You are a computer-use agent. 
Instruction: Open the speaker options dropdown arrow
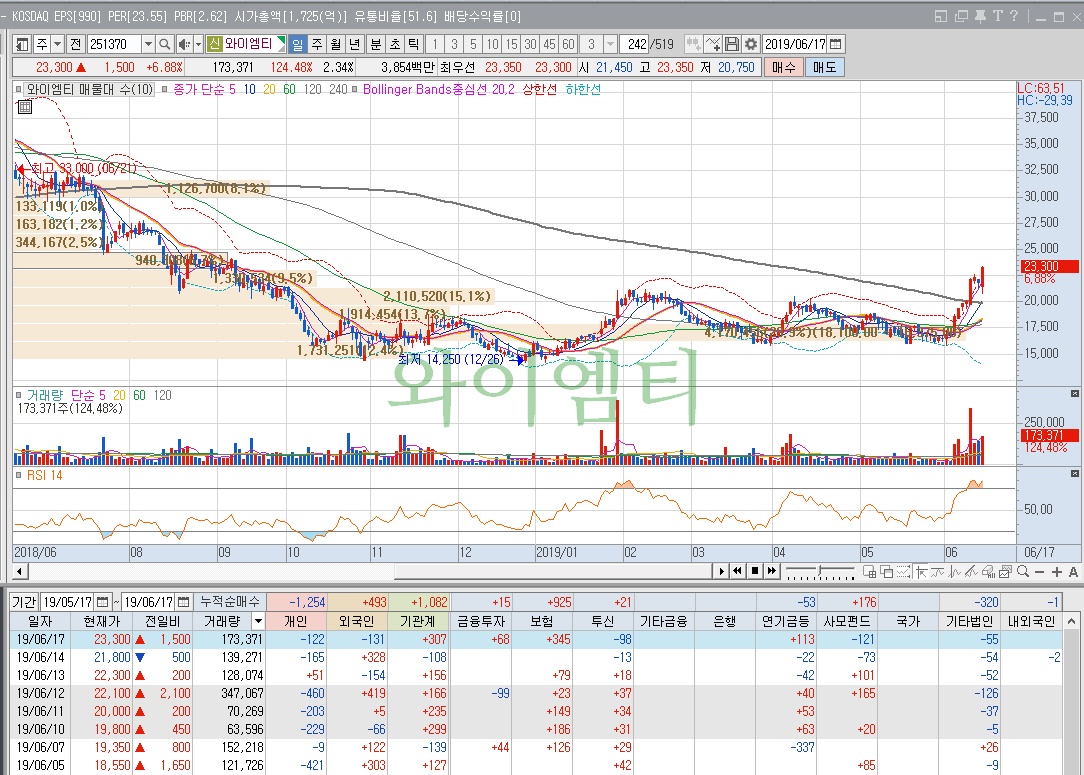tap(198, 44)
